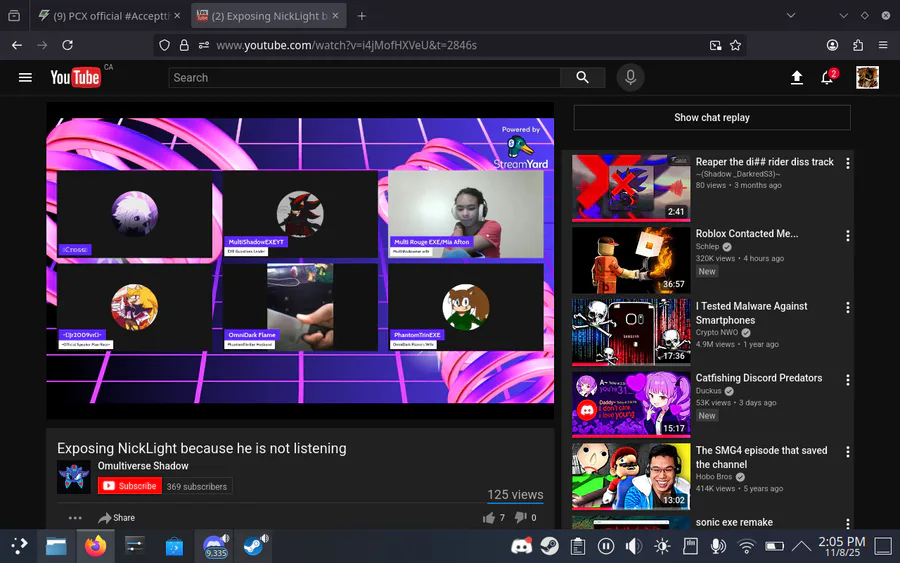900x563 pixels.
Task: Open Catfishing Discord Predators video title
Action: (759, 378)
